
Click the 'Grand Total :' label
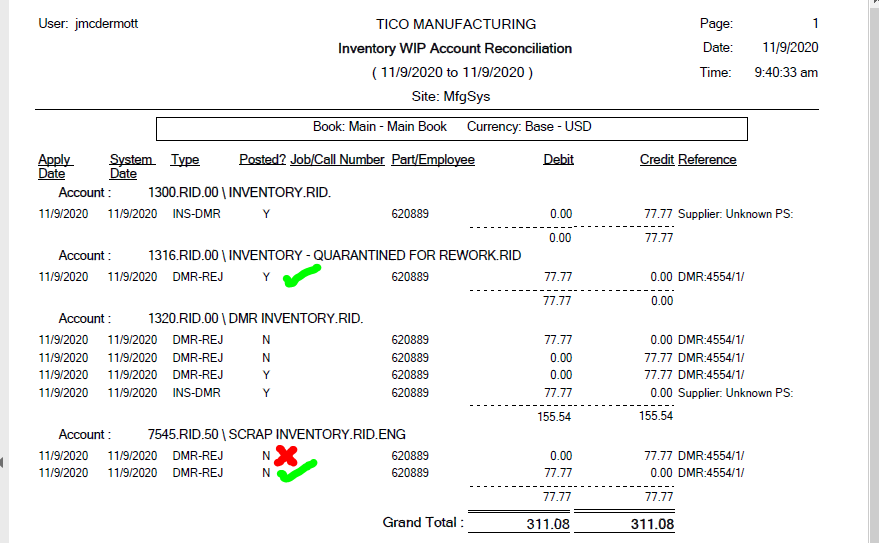pos(423,522)
